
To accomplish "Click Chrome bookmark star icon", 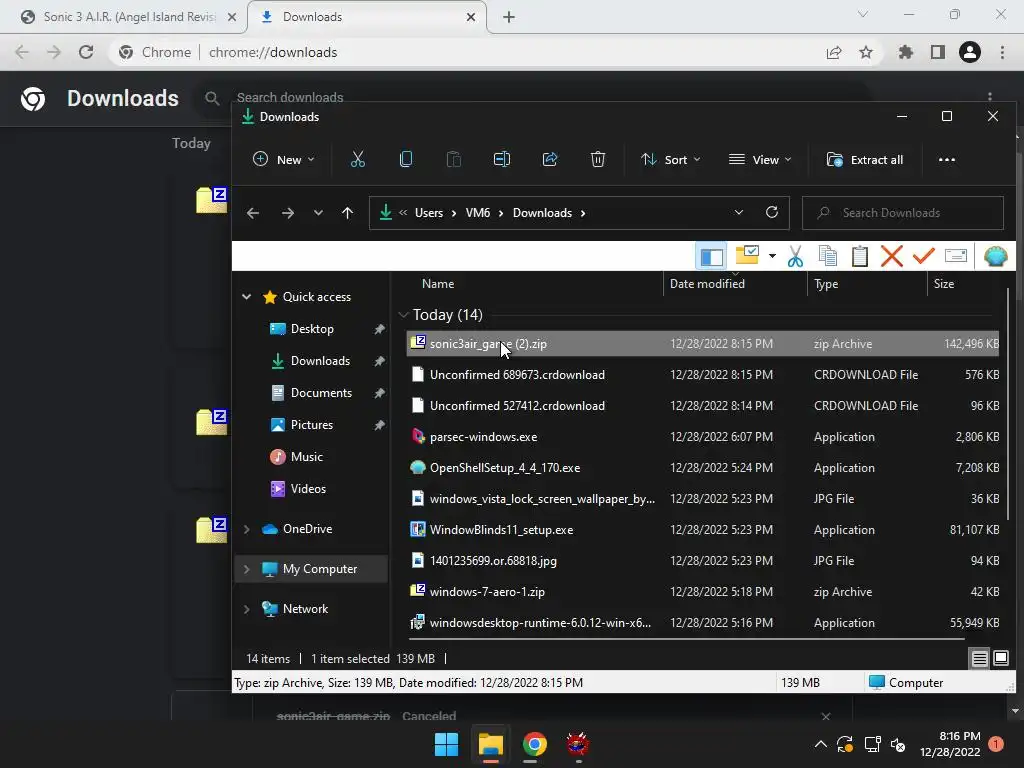I will click(865, 52).
